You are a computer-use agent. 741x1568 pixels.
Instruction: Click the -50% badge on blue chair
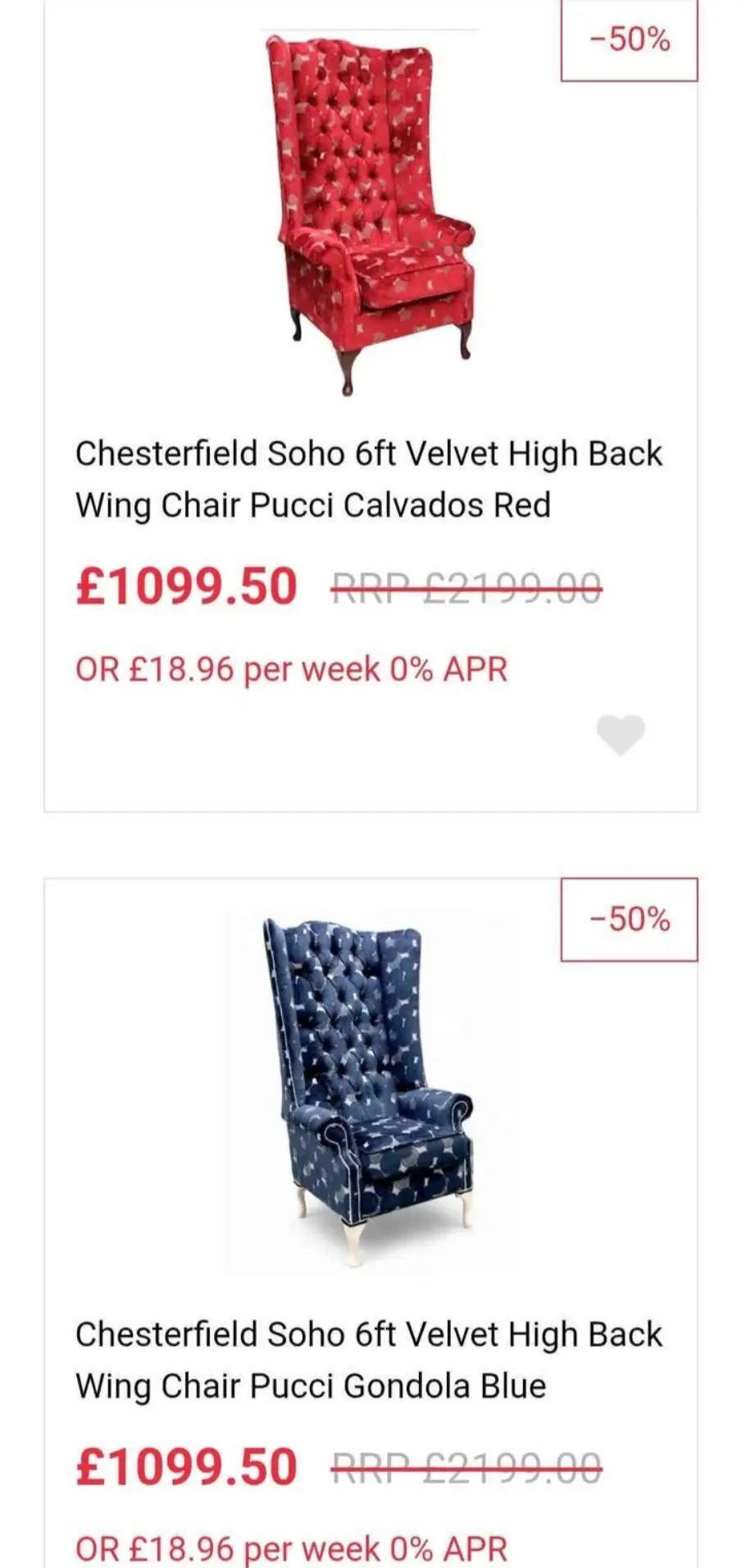629,919
